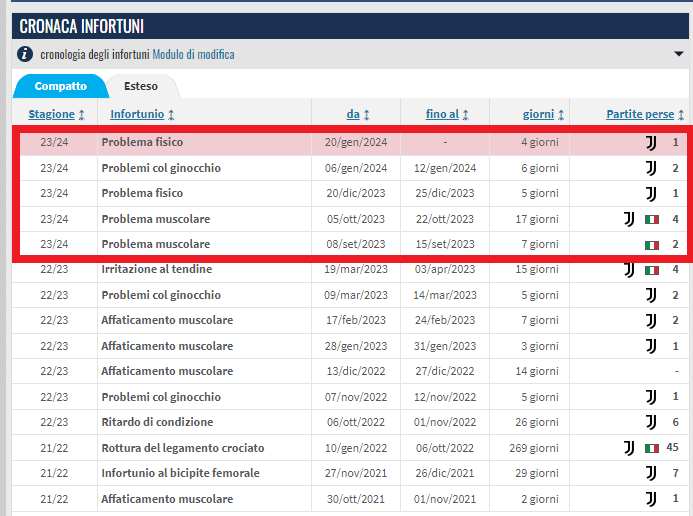Switch to the Esteso tab

point(141,86)
